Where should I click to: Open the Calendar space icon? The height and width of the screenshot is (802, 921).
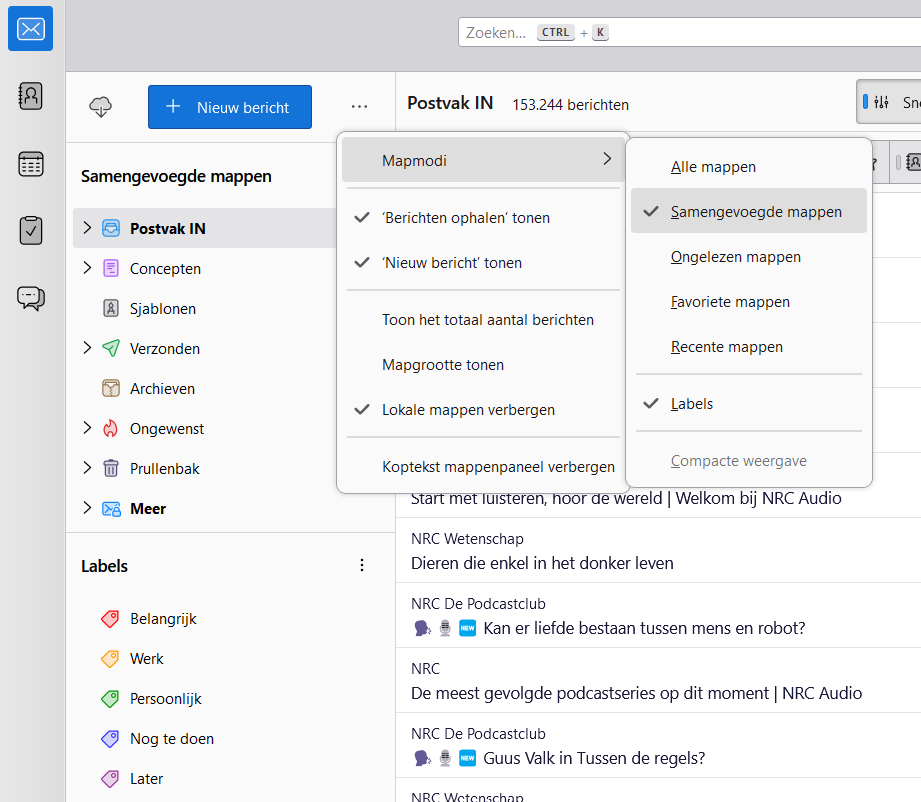click(x=31, y=164)
